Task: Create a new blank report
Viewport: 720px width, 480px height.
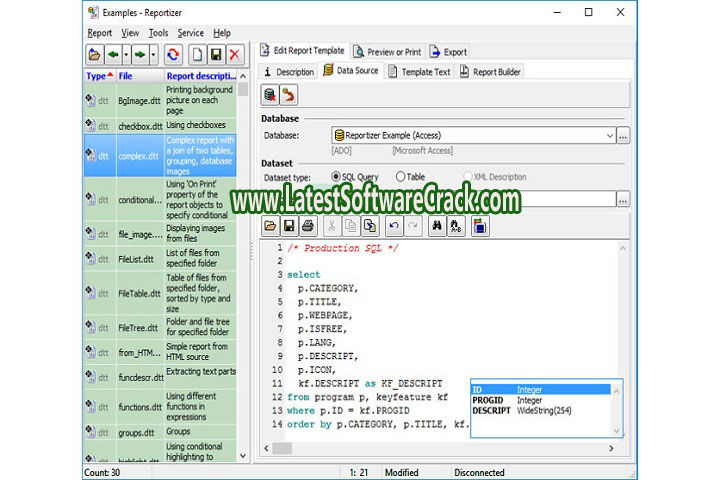Action: (x=197, y=55)
